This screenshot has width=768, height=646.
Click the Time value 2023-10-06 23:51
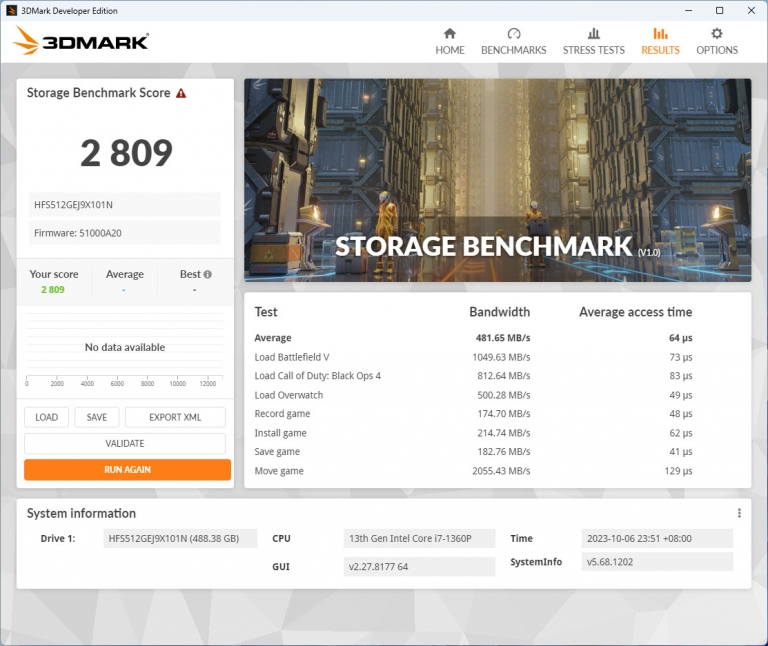coord(657,538)
